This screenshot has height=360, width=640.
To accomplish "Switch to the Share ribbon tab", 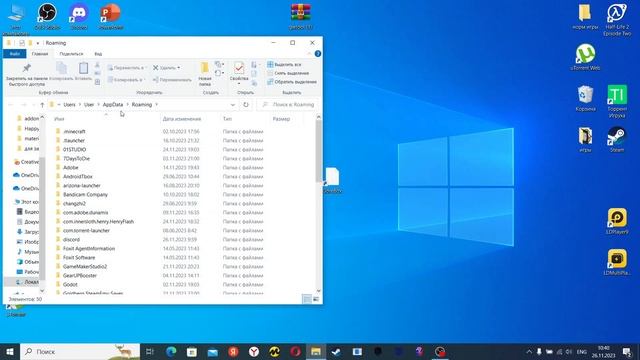I will 71,53.
